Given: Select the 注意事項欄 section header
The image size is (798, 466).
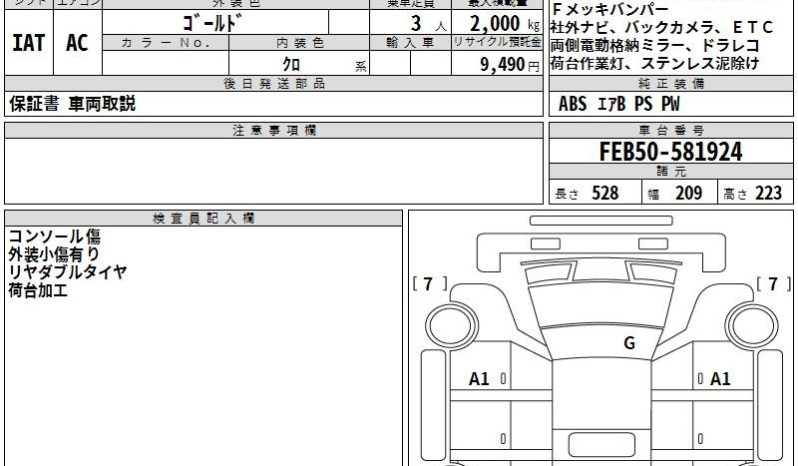Looking at the screenshot, I should tap(274, 131).
